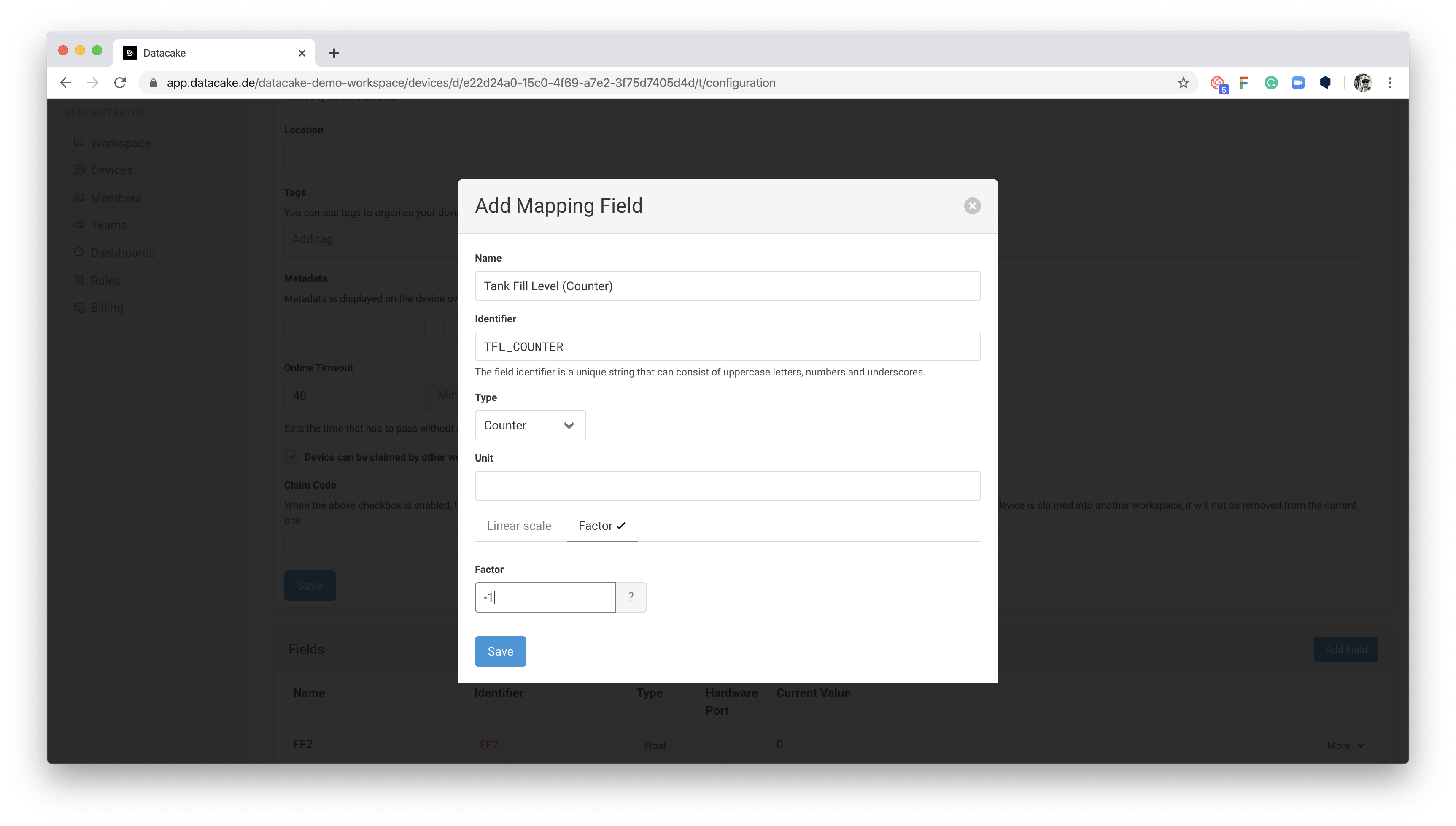Click the Online Timeout value 40
This screenshot has width=1456, height=826.
point(354,395)
